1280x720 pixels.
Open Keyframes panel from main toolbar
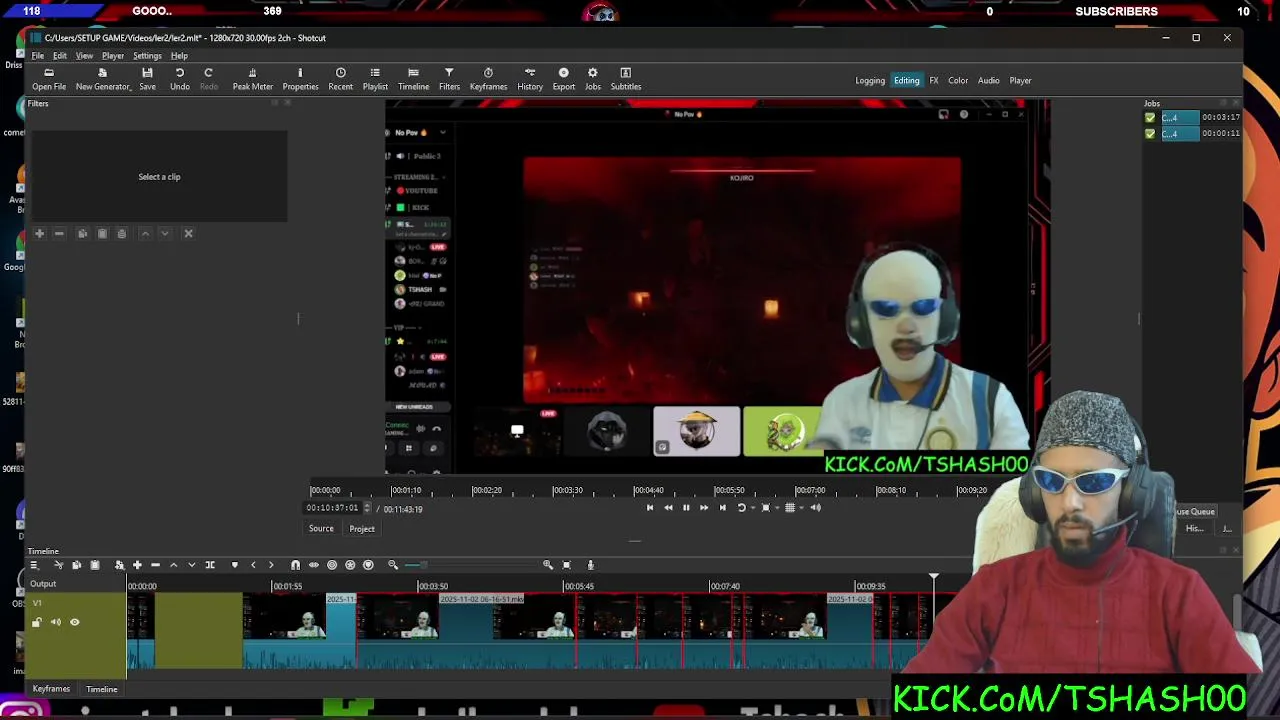(488, 79)
